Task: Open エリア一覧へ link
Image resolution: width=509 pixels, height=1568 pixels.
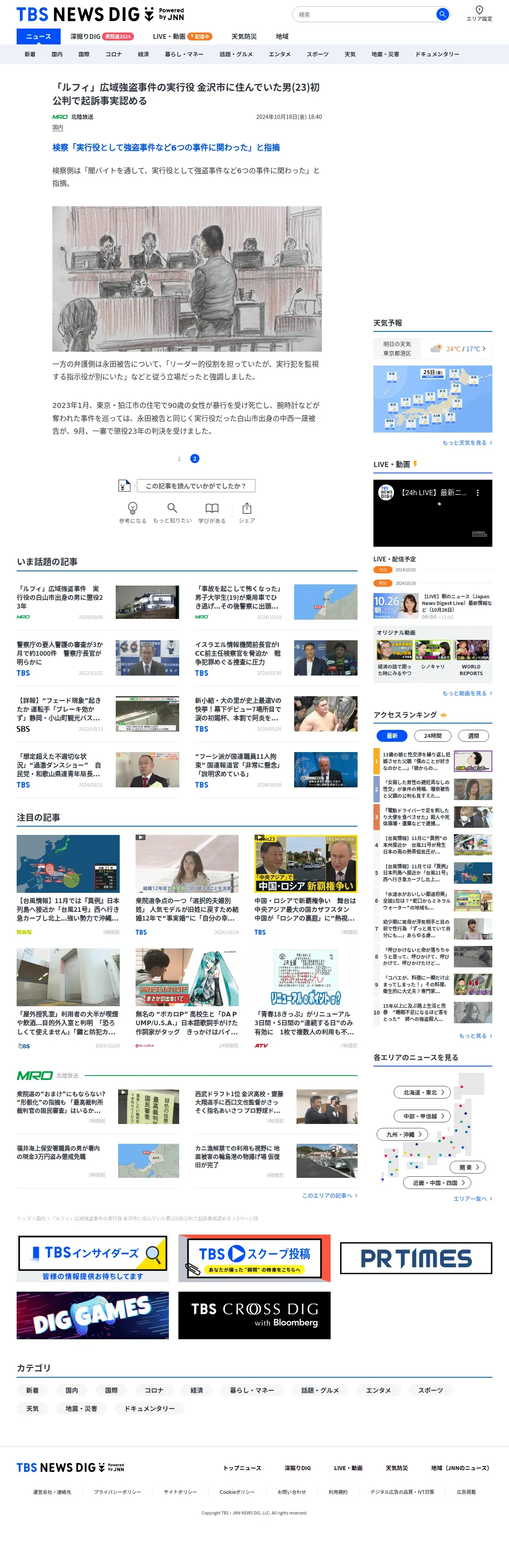Action: pos(473,1198)
